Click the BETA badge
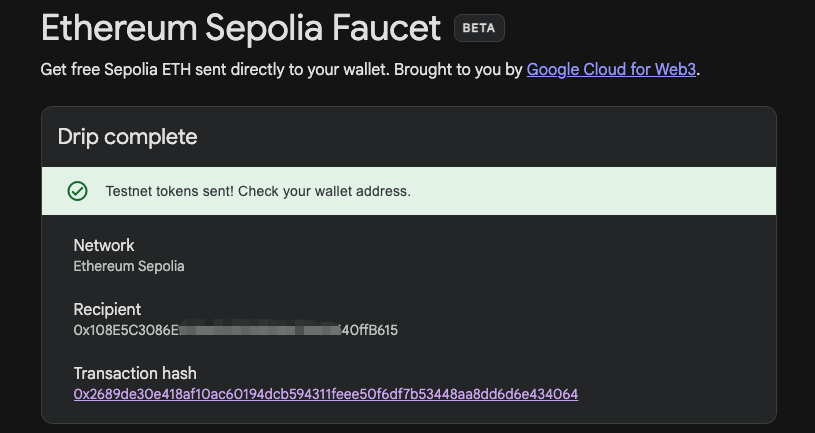This screenshot has height=433, width=815. point(479,28)
